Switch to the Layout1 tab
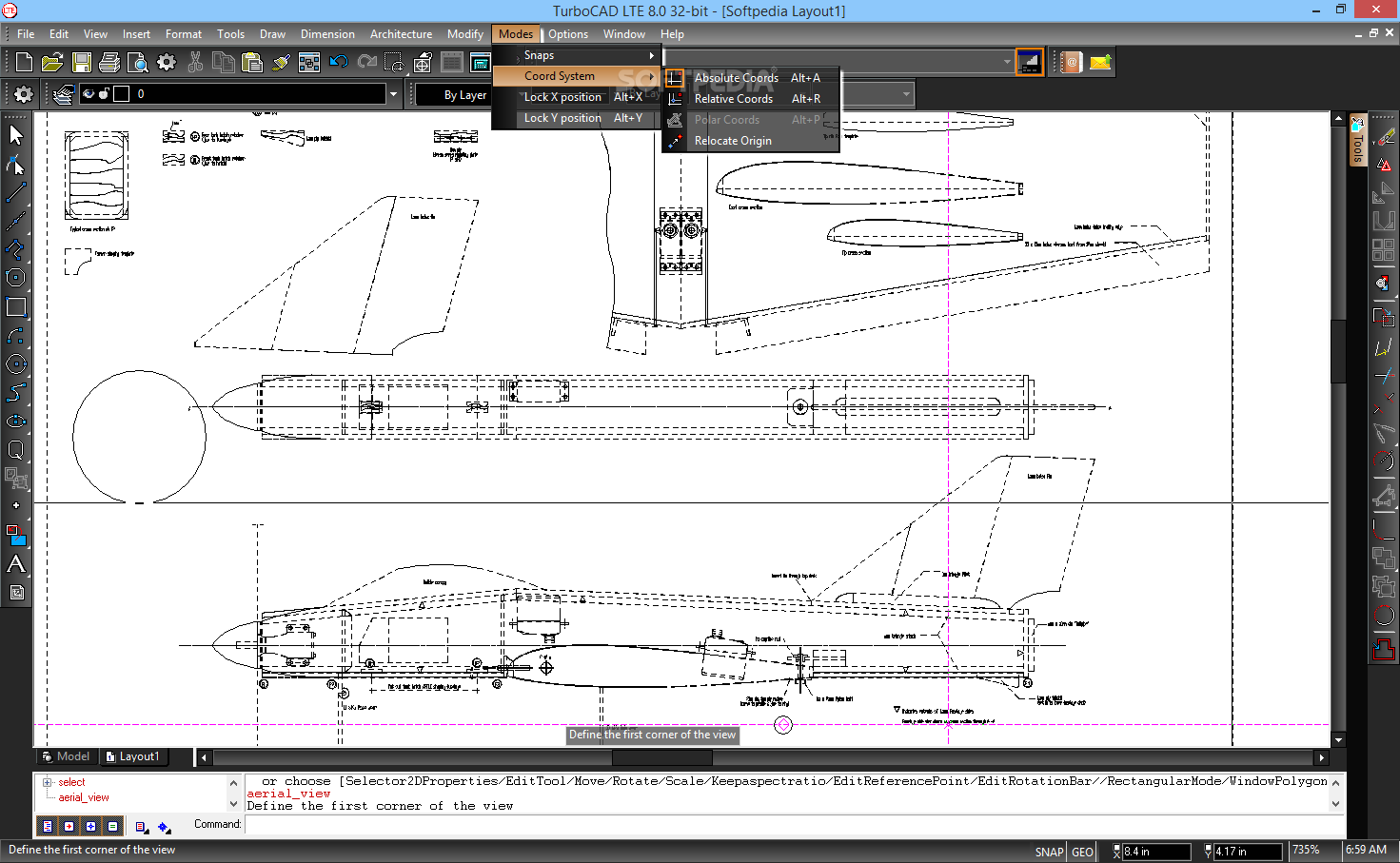The width and height of the screenshot is (1400, 863). pyautogui.click(x=132, y=756)
